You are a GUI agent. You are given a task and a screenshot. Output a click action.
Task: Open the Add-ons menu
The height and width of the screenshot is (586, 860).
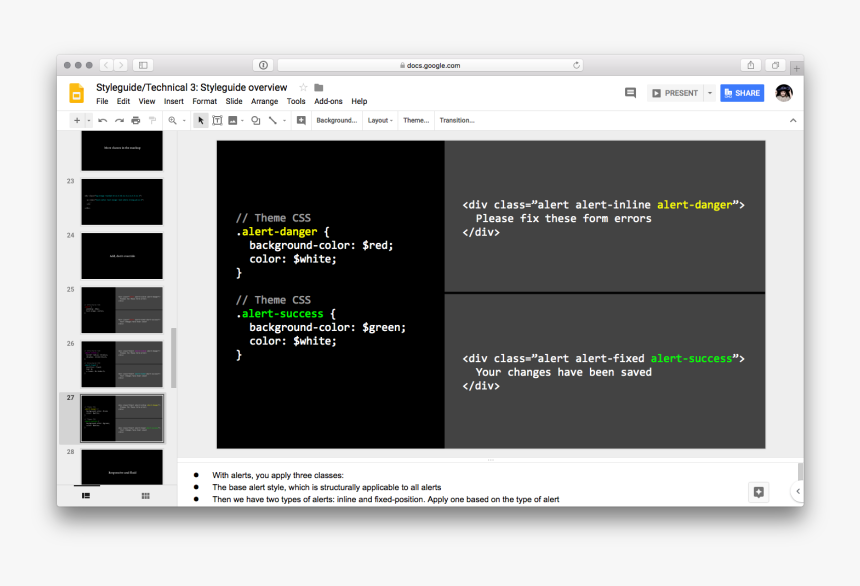[x=328, y=101]
